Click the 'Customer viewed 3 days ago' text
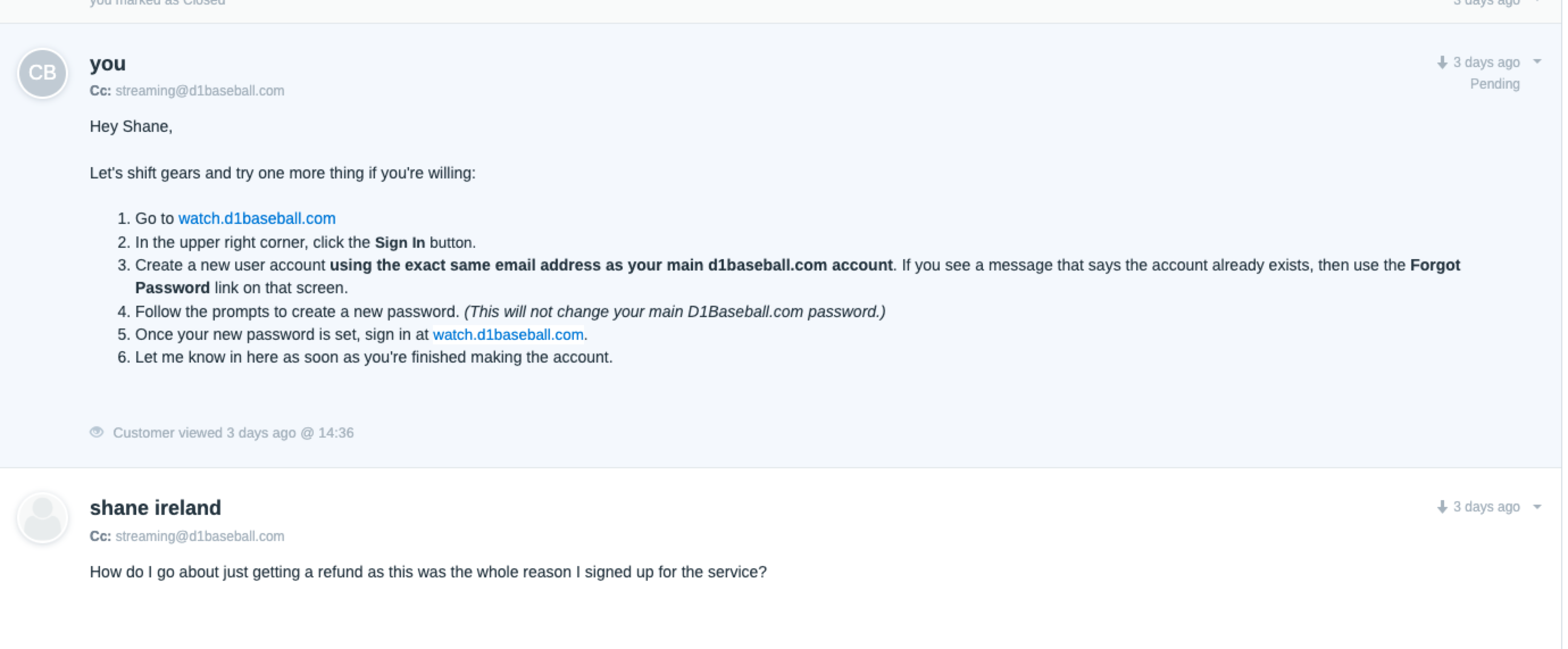The width and height of the screenshot is (1568, 649). [233, 433]
